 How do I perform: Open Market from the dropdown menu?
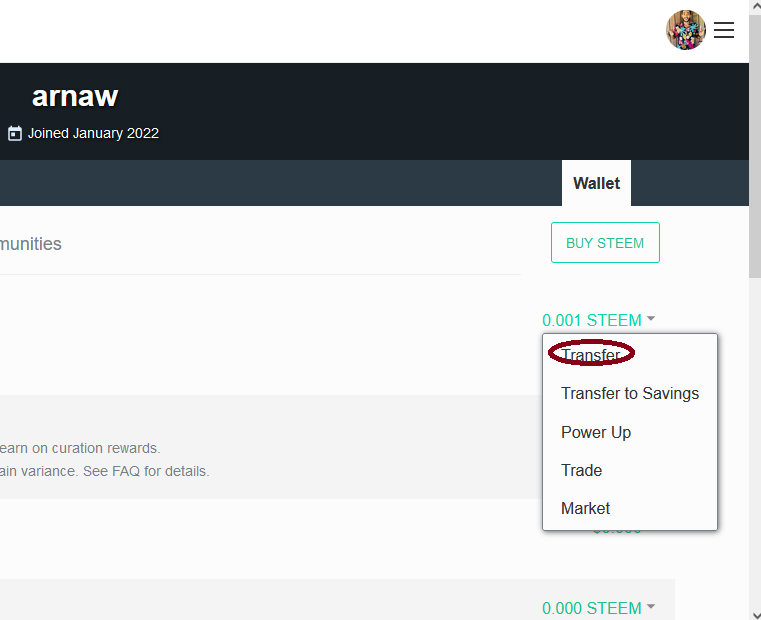coord(585,508)
